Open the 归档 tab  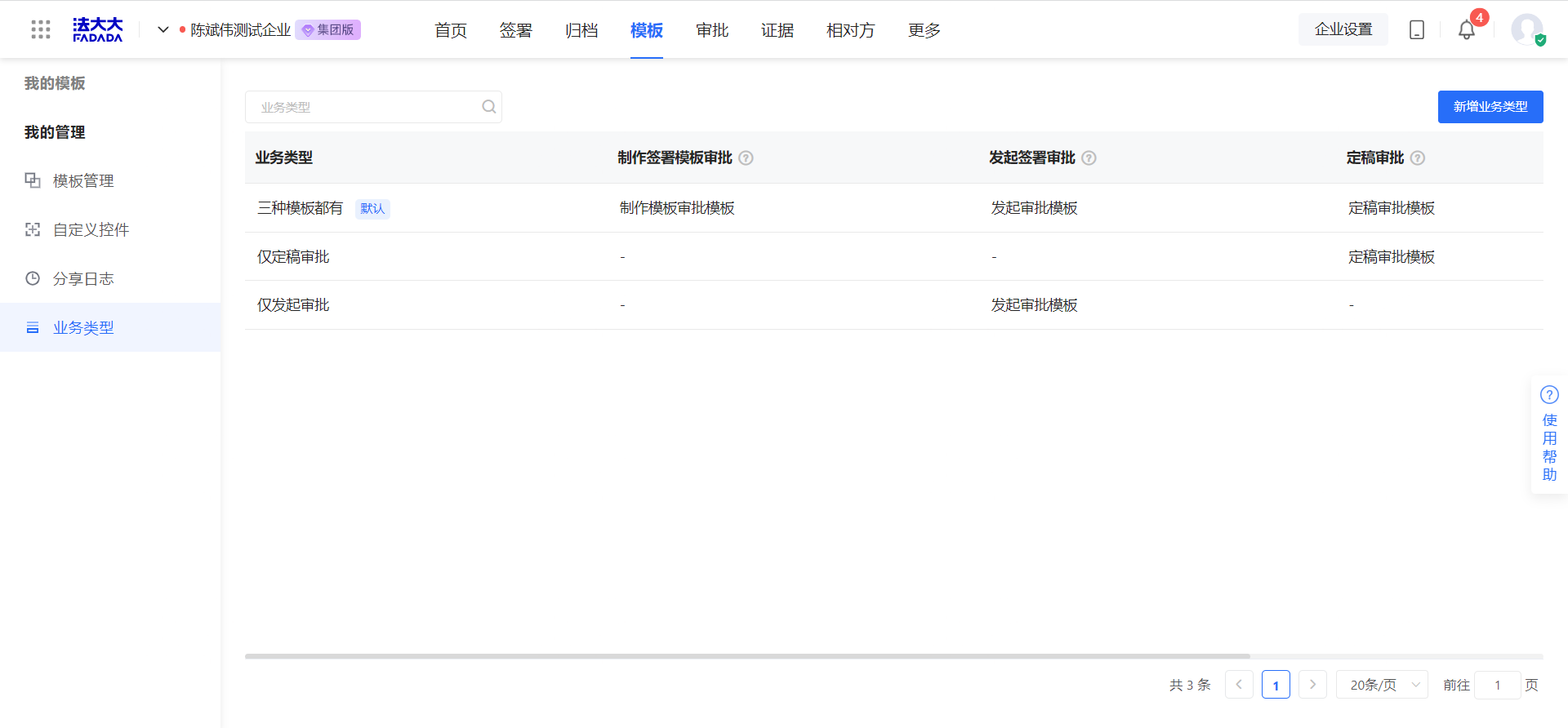click(581, 30)
